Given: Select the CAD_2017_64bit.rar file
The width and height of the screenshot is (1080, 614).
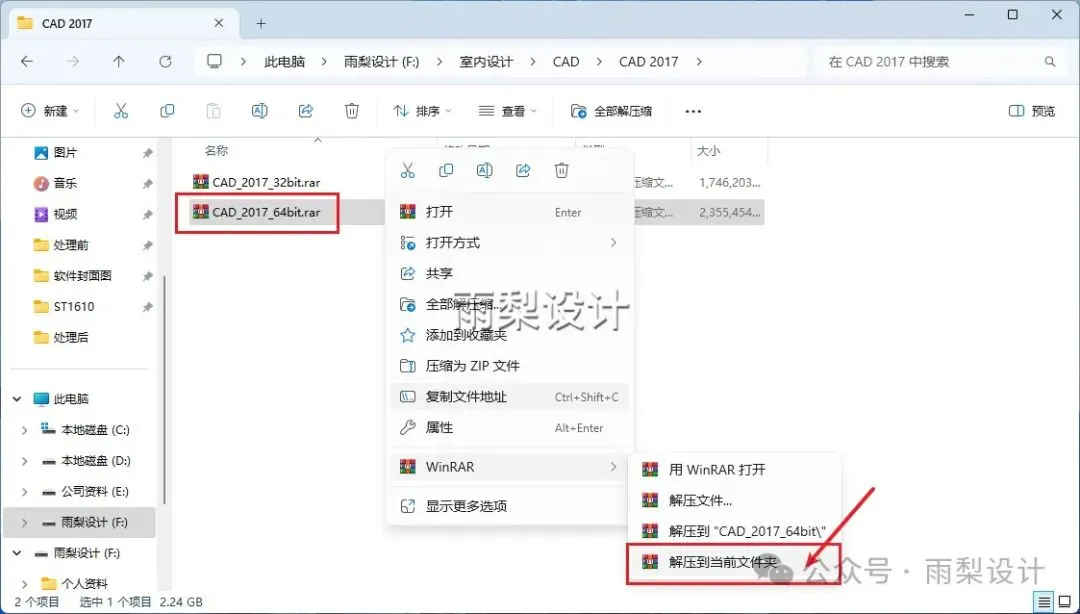Looking at the screenshot, I should [266, 212].
